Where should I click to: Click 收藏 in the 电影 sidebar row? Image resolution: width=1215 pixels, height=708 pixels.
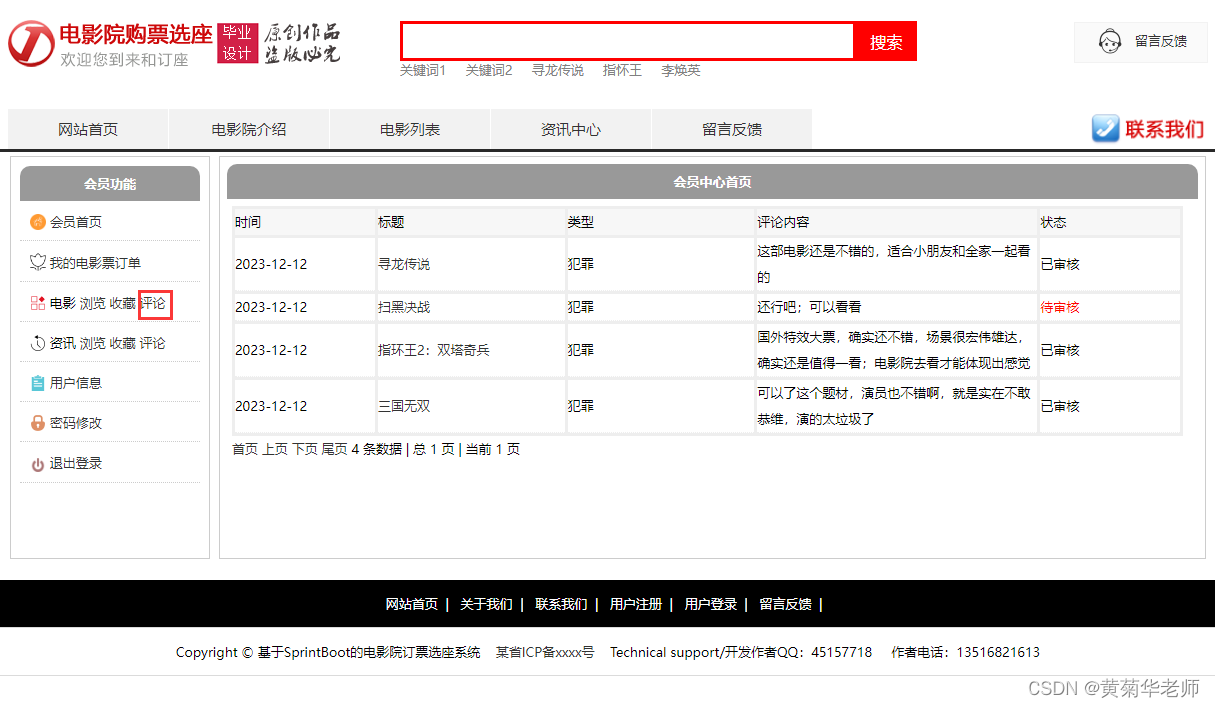point(123,303)
